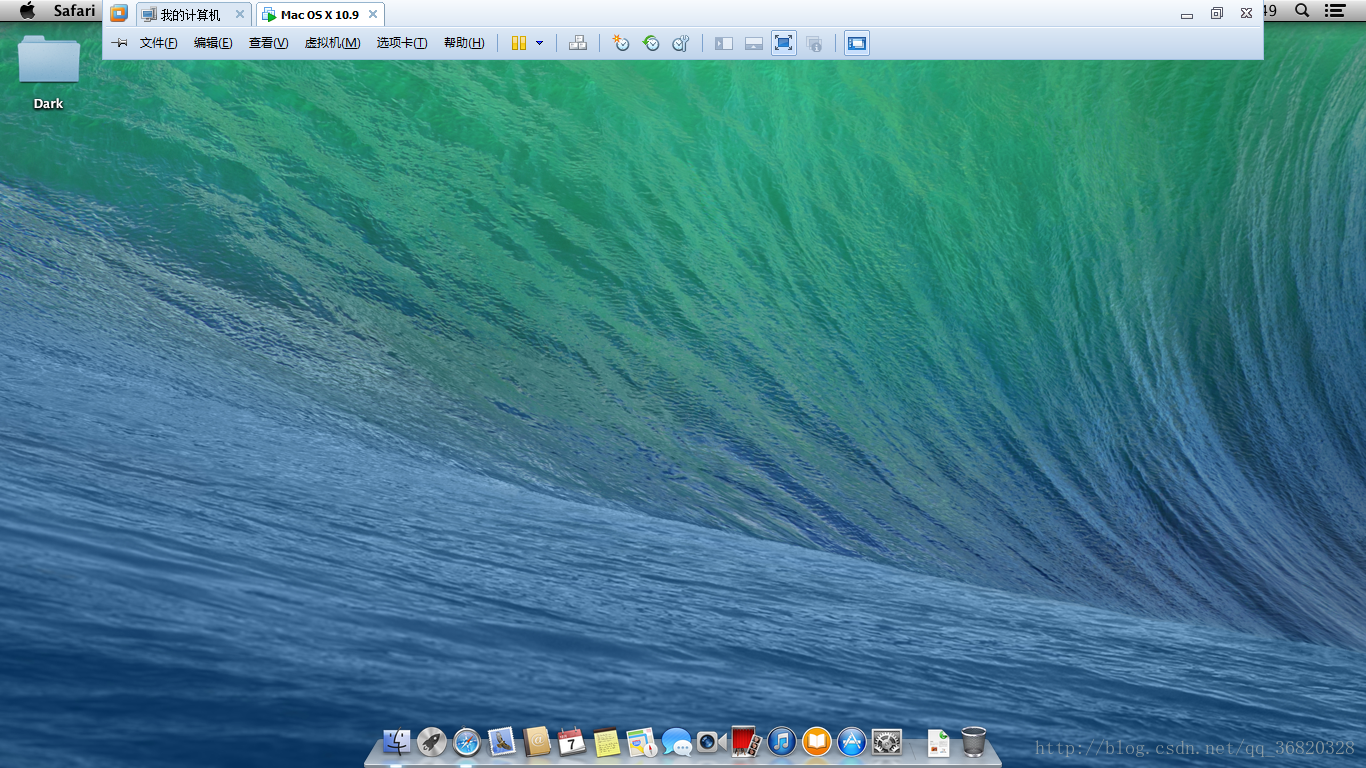
Task: Click the console view icon at toolbar end
Action: pyautogui.click(x=857, y=43)
